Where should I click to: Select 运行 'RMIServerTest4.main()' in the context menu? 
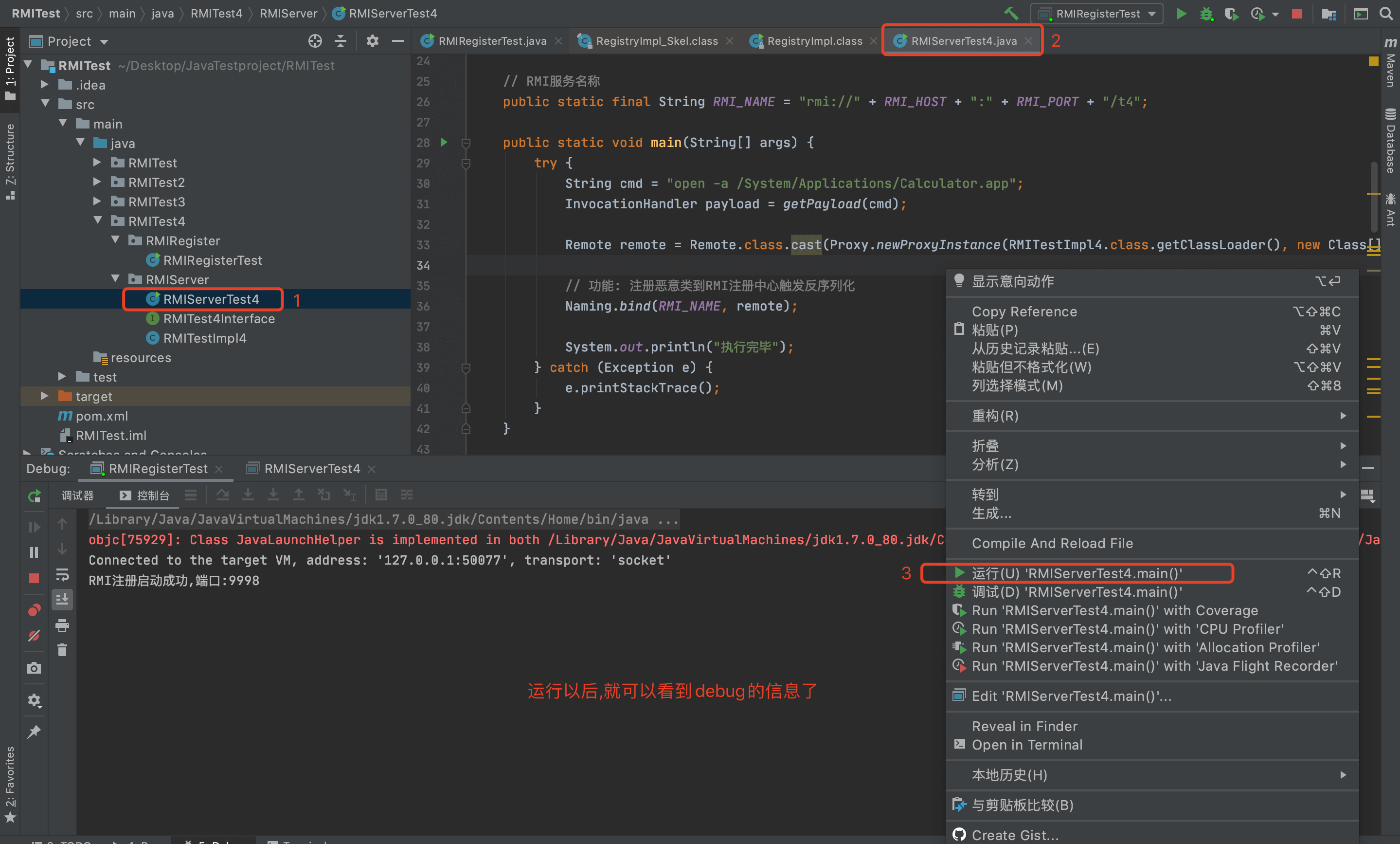click(x=1076, y=573)
